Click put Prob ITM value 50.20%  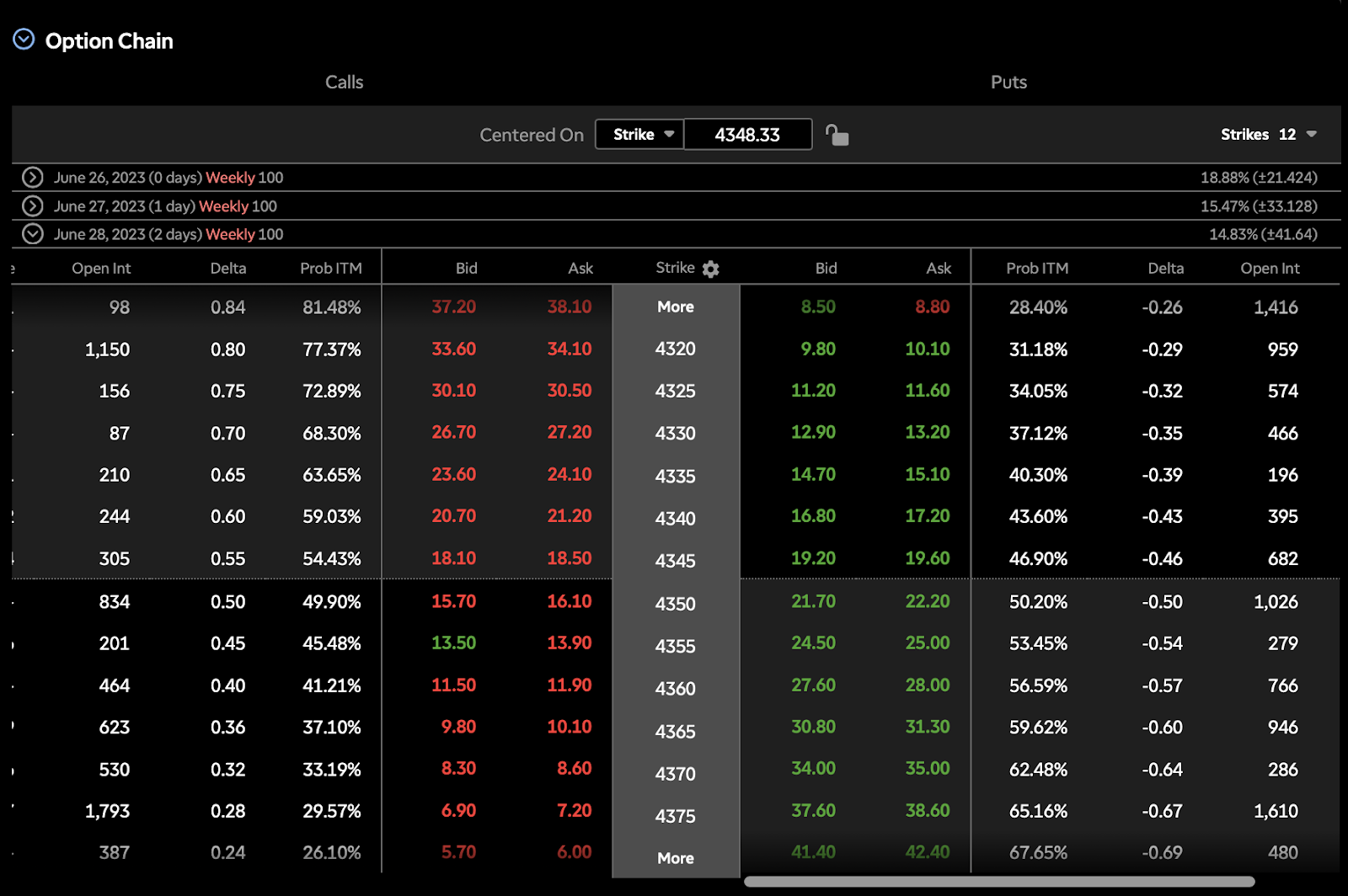tap(1039, 602)
